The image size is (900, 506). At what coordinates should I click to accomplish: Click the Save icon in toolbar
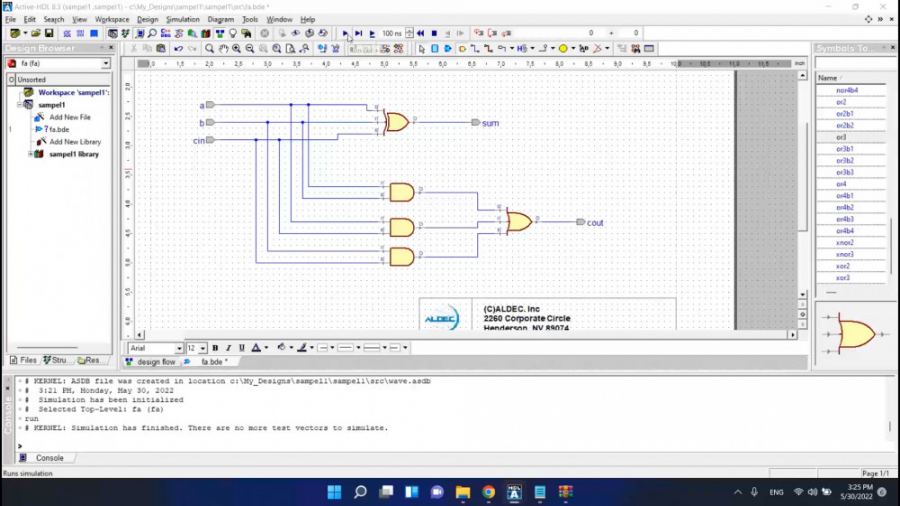tap(49, 33)
